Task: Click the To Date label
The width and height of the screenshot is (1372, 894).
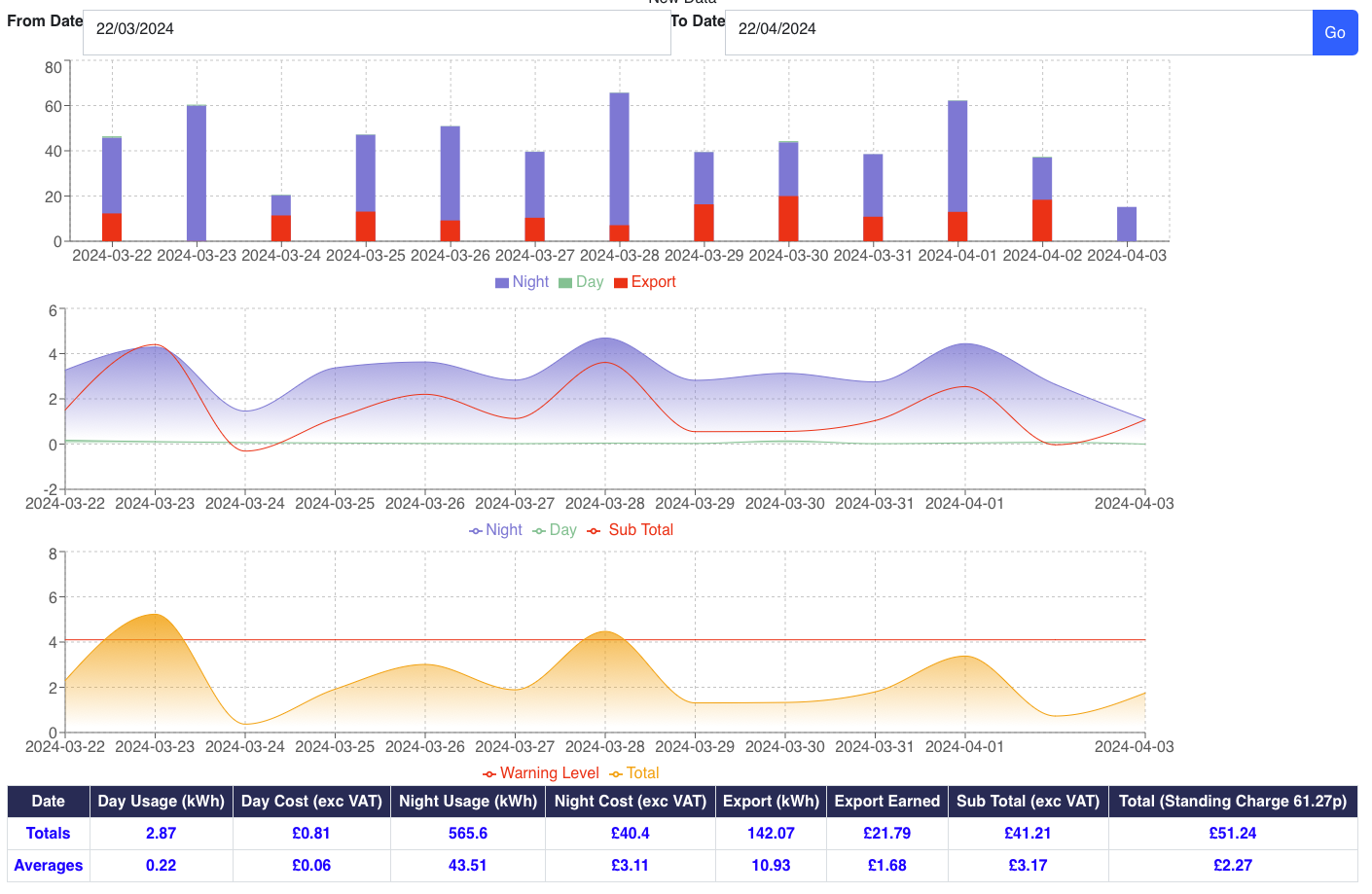Action: [698, 20]
